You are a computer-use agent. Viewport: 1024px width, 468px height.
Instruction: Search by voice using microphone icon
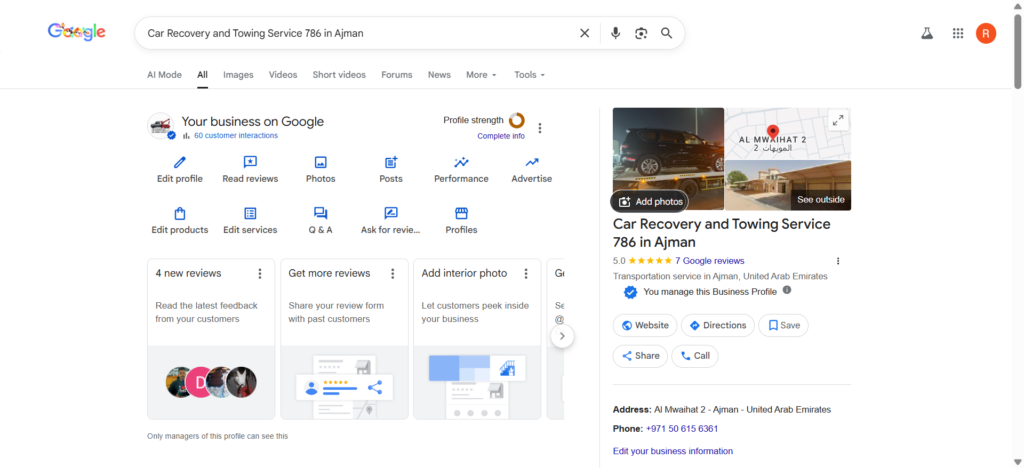[616, 33]
